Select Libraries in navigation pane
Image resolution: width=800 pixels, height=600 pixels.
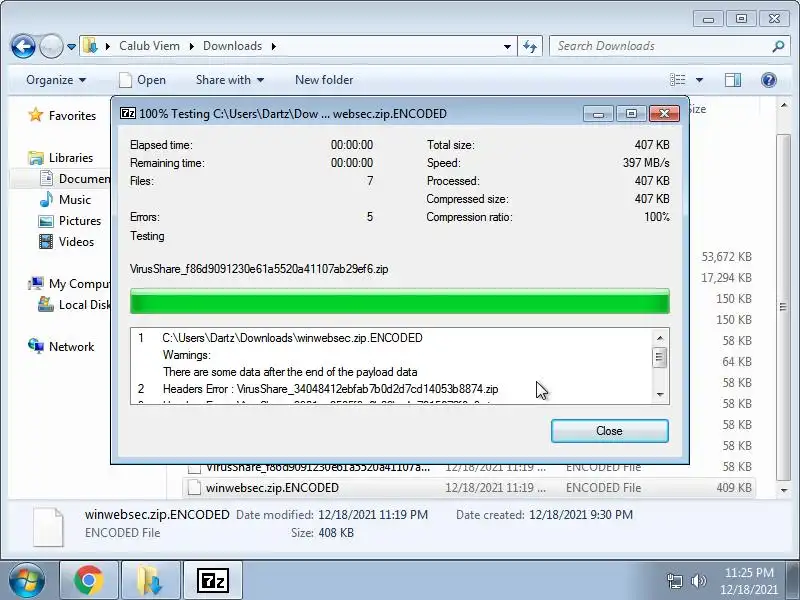pos(71,158)
